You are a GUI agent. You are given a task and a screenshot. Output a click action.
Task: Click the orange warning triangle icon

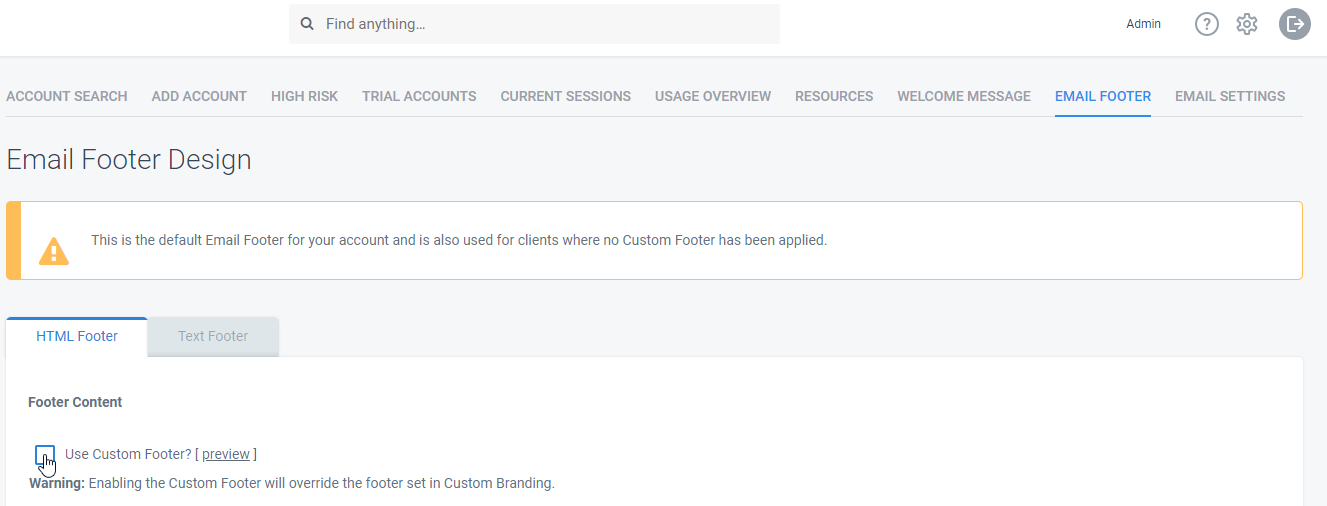[54, 250]
